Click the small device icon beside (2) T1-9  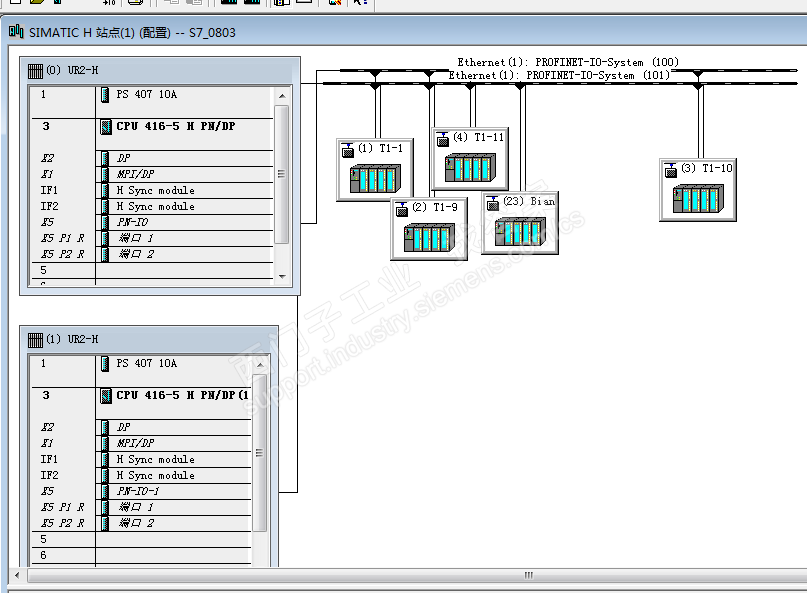pos(401,209)
